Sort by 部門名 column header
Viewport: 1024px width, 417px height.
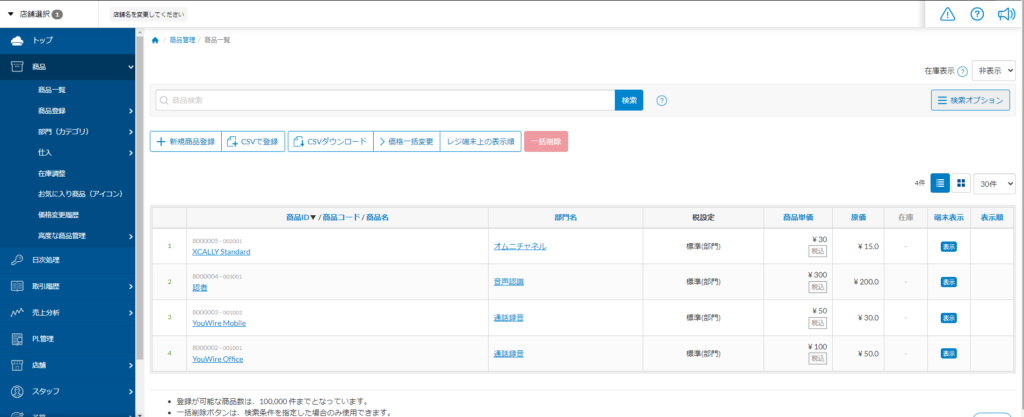tap(566, 218)
